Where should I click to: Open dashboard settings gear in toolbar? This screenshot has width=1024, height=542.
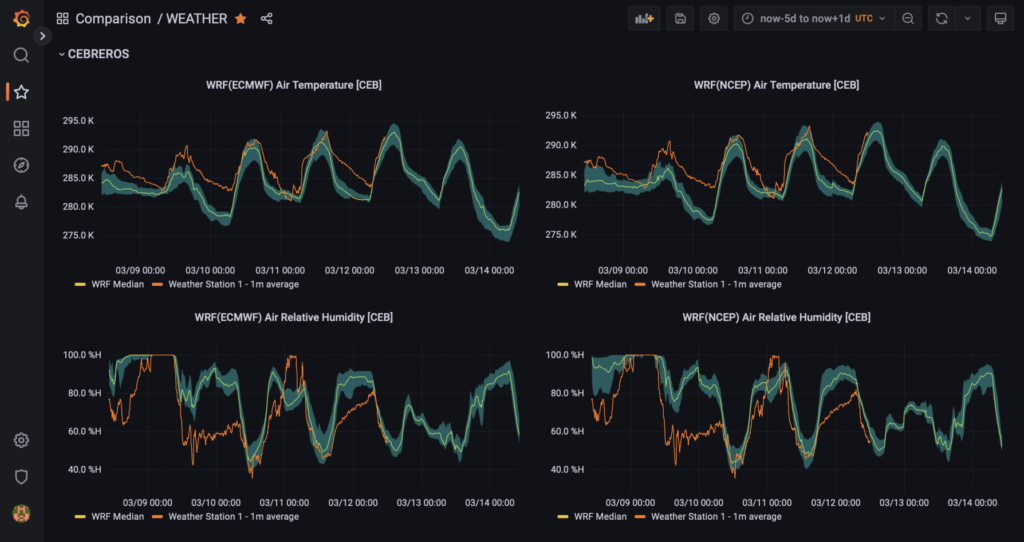click(x=714, y=19)
